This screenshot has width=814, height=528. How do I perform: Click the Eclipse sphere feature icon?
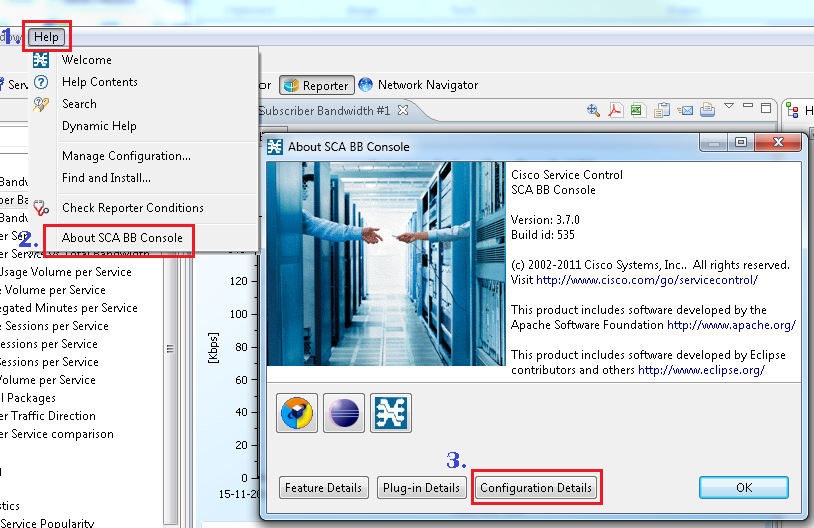[x=344, y=413]
